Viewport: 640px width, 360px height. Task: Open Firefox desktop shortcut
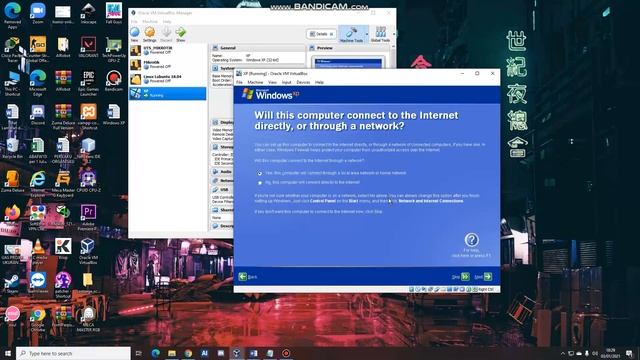[x=12, y=214]
